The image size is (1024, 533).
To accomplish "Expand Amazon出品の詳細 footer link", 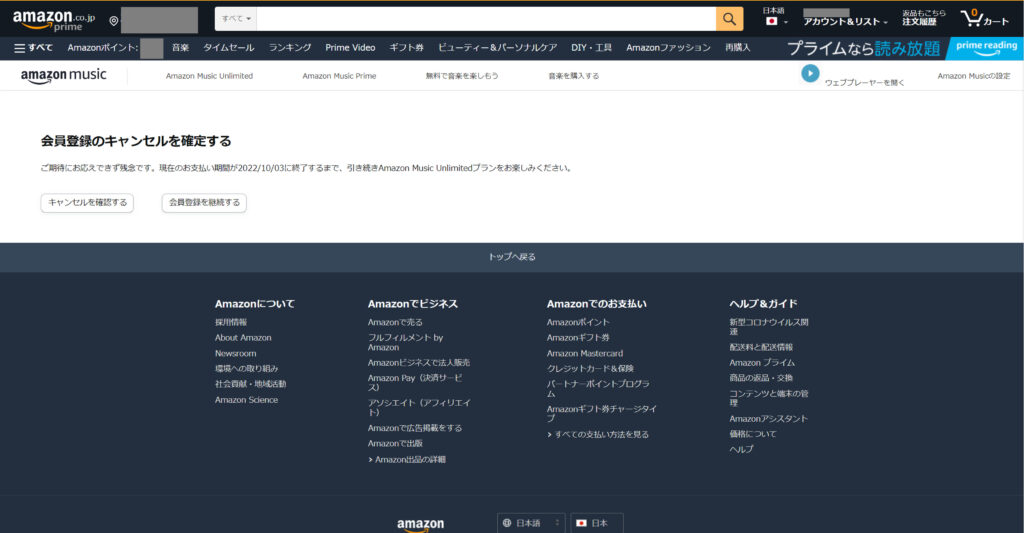I will [x=407, y=460].
